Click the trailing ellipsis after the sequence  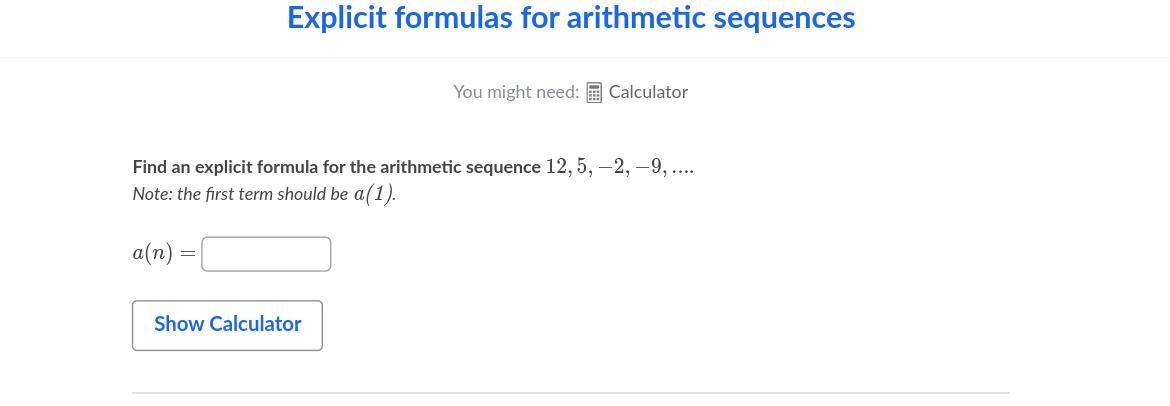[683, 168]
